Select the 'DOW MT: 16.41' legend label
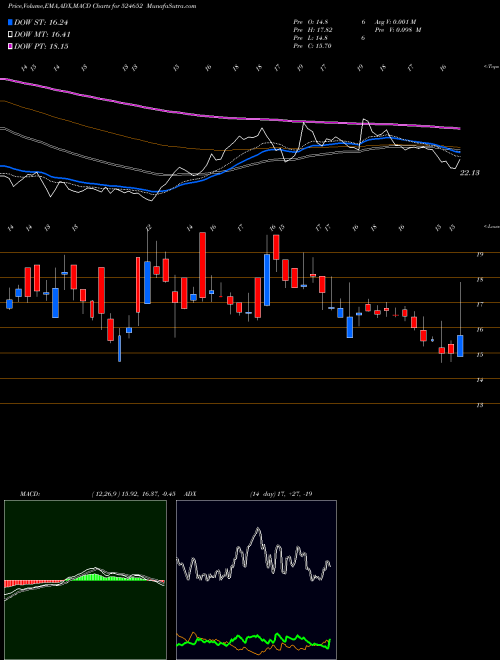Viewport: 500px width, 660px height. point(42,35)
